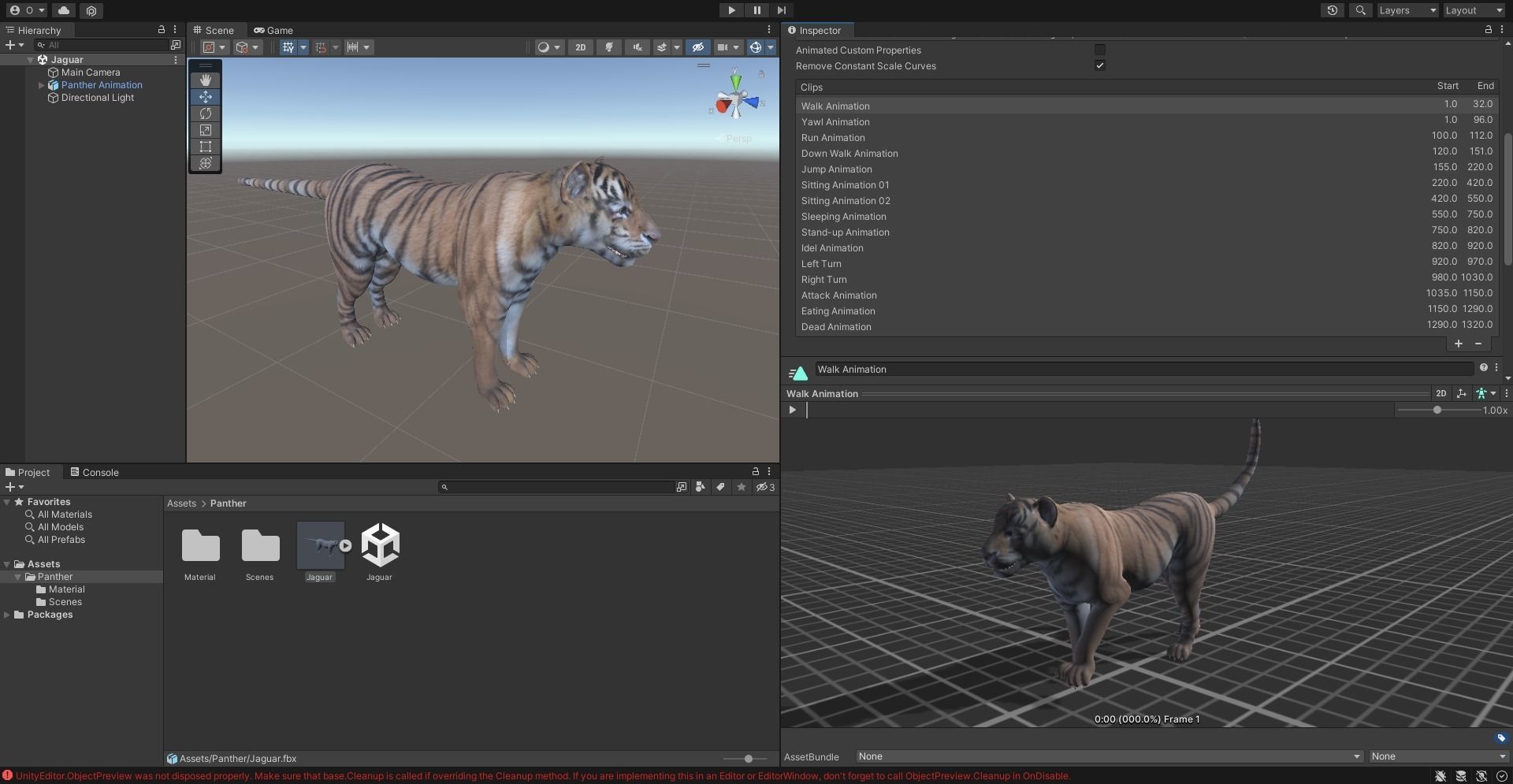Select the Jaguar FBX model thumbnail
The height and width of the screenshot is (784, 1513).
[x=320, y=545]
